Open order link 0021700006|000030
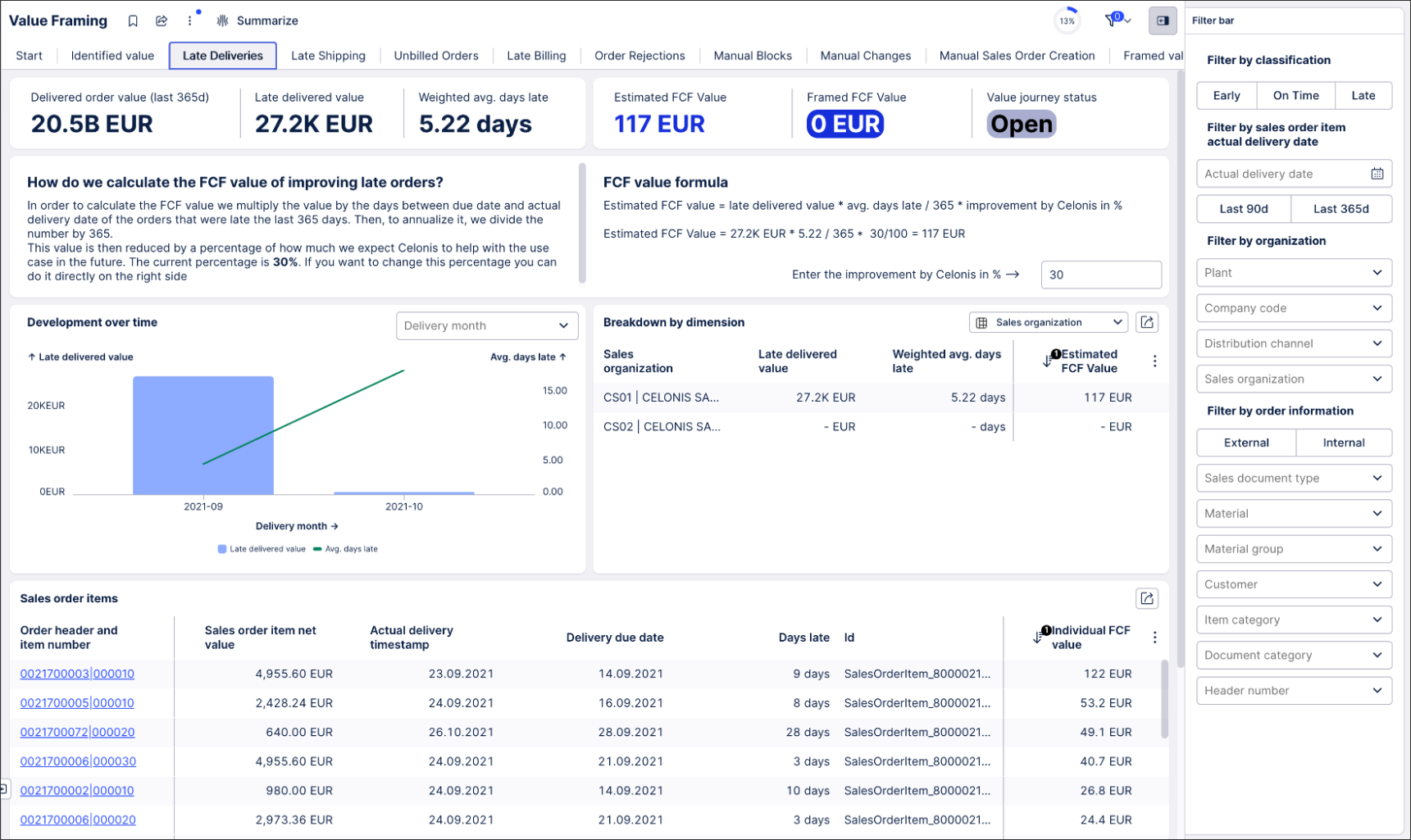This screenshot has height=840, width=1411. coord(78,761)
